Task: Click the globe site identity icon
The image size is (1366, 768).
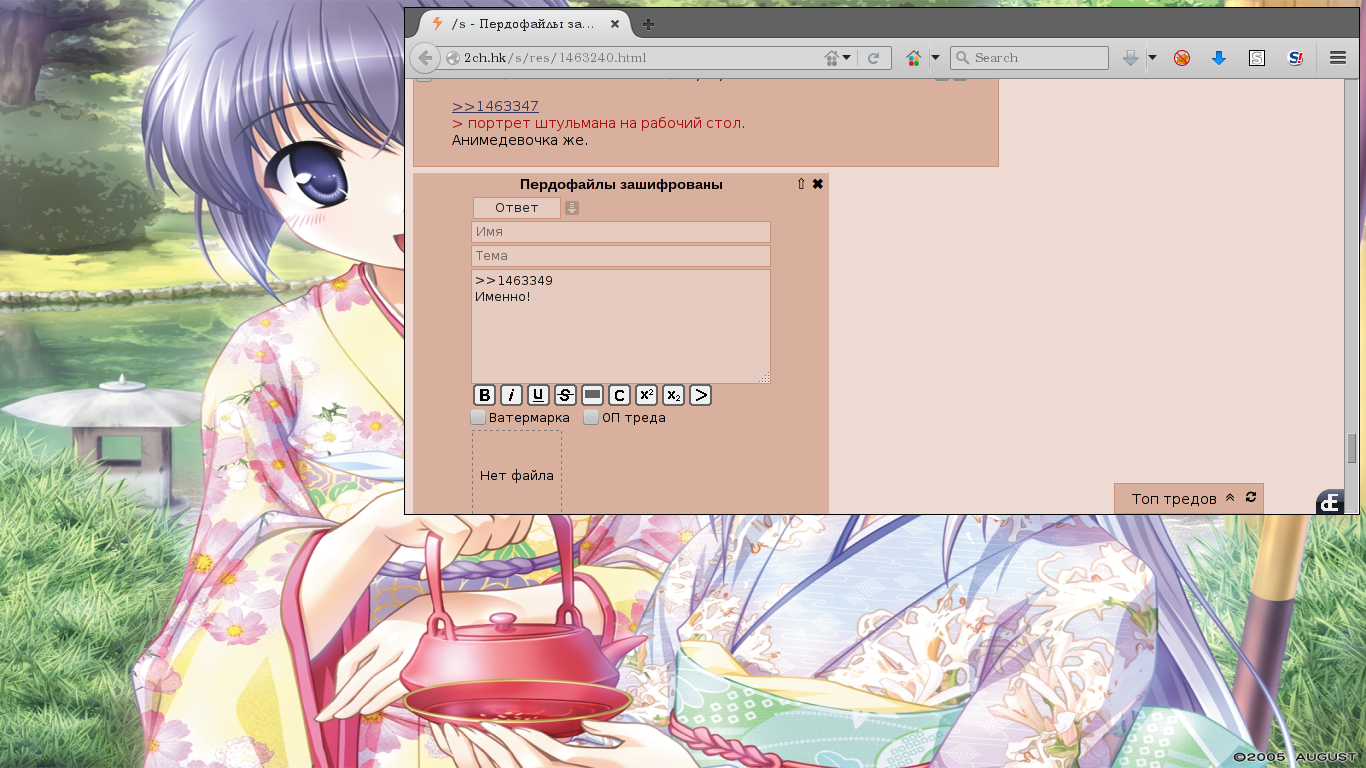Action: (x=453, y=58)
